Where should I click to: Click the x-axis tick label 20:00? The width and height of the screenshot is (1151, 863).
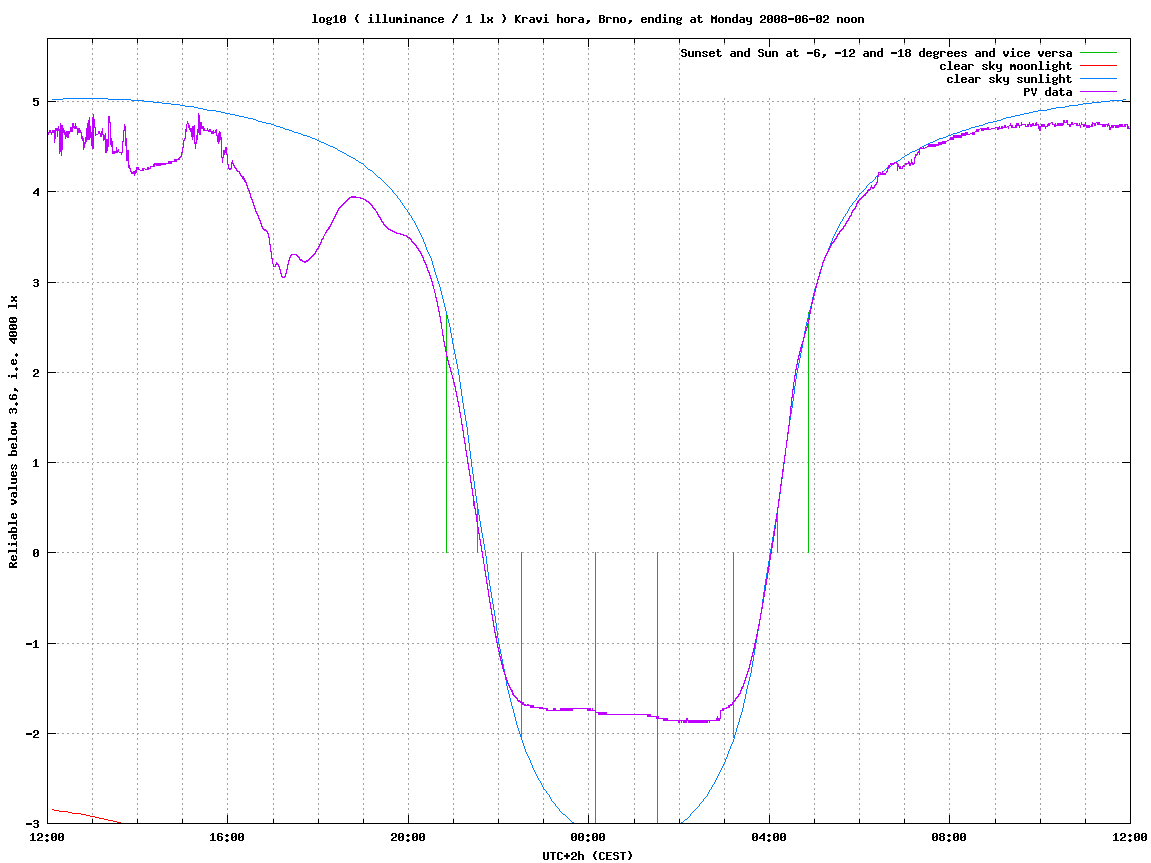click(408, 837)
